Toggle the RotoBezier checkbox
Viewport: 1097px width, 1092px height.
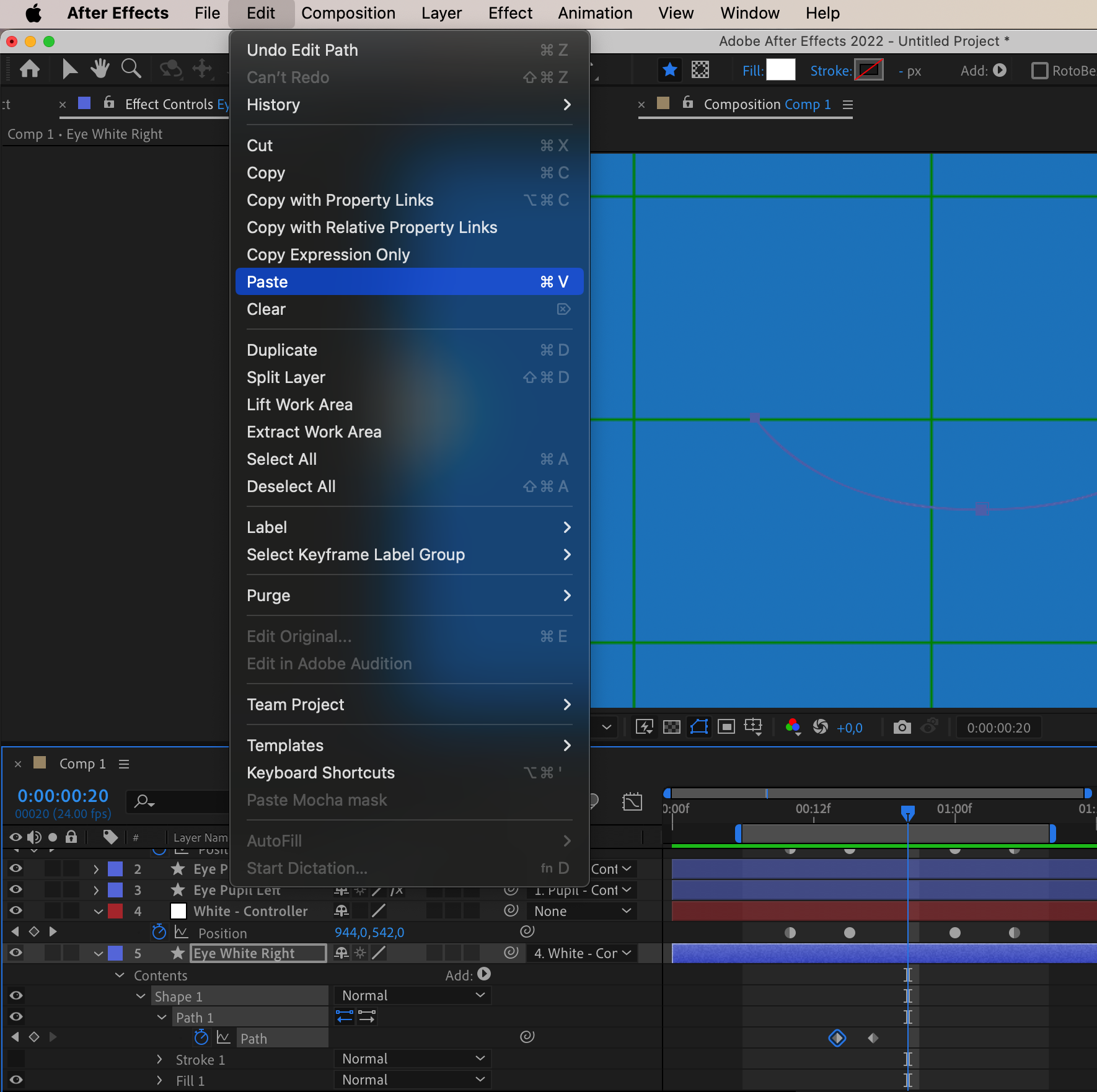click(1039, 71)
